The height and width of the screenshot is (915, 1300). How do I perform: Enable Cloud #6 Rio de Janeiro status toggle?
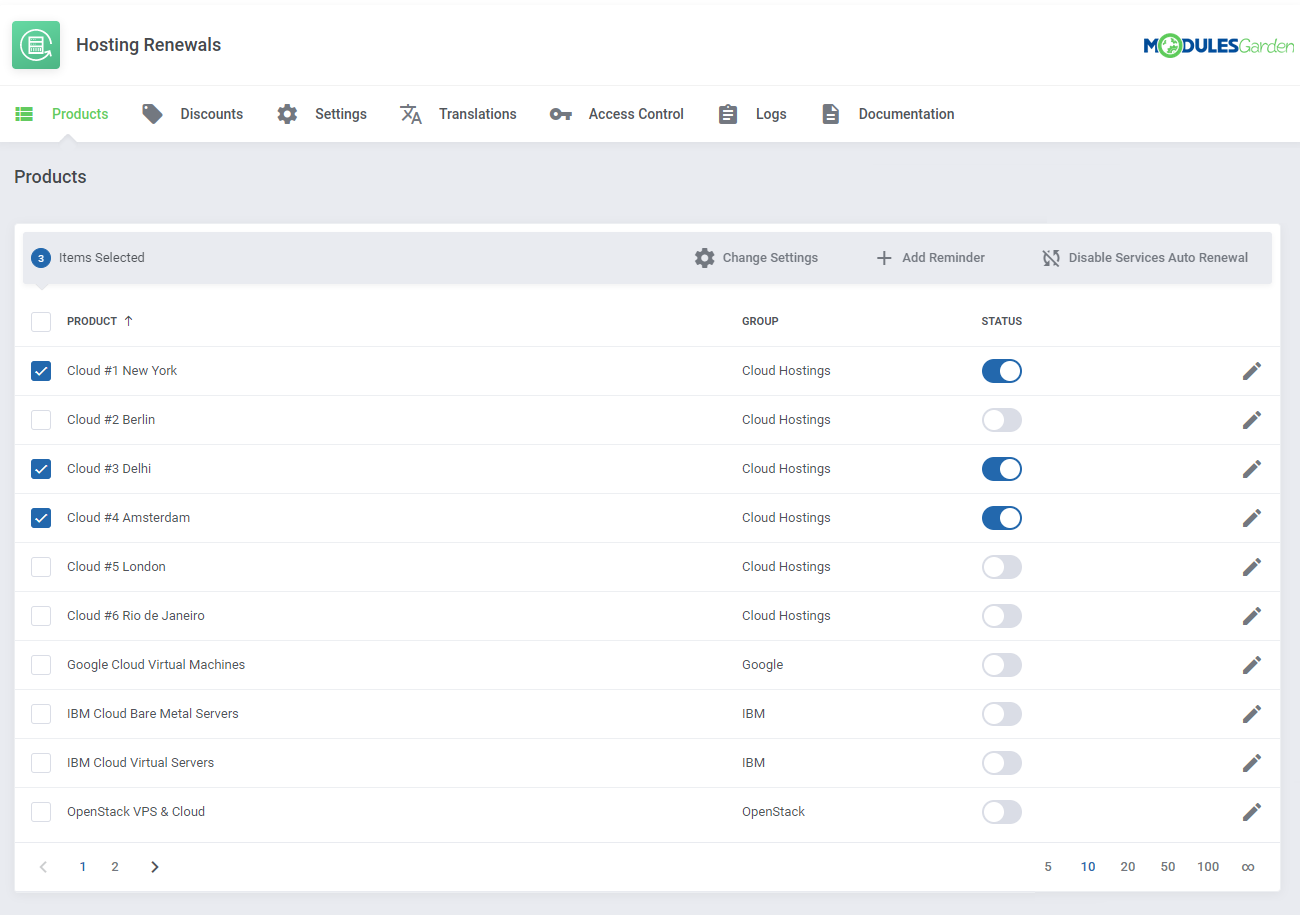tap(1002, 616)
